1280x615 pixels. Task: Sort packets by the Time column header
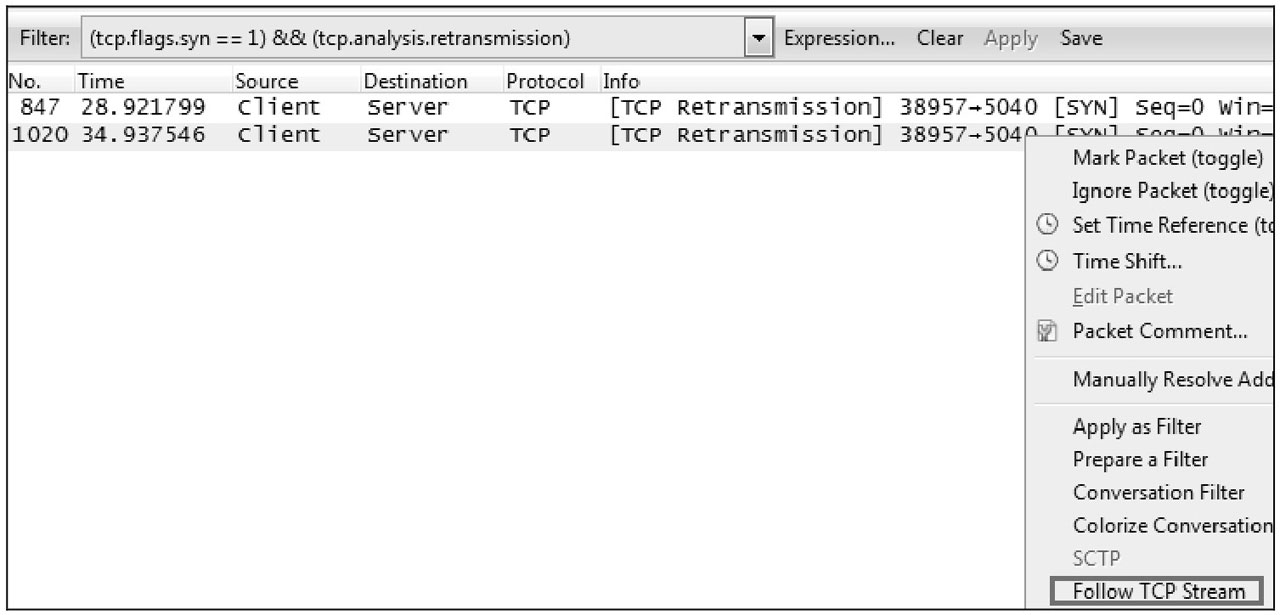(x=101, y=81)
